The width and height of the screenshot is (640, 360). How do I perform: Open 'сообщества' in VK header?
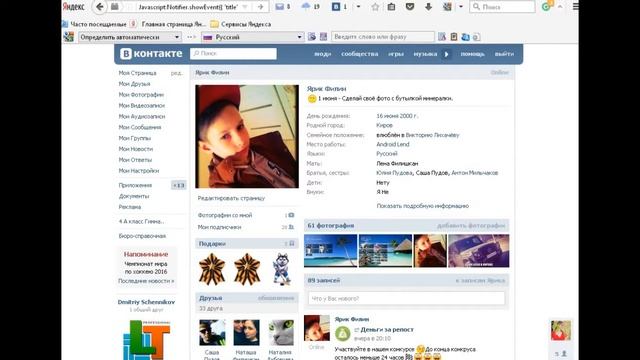point(360,54)
